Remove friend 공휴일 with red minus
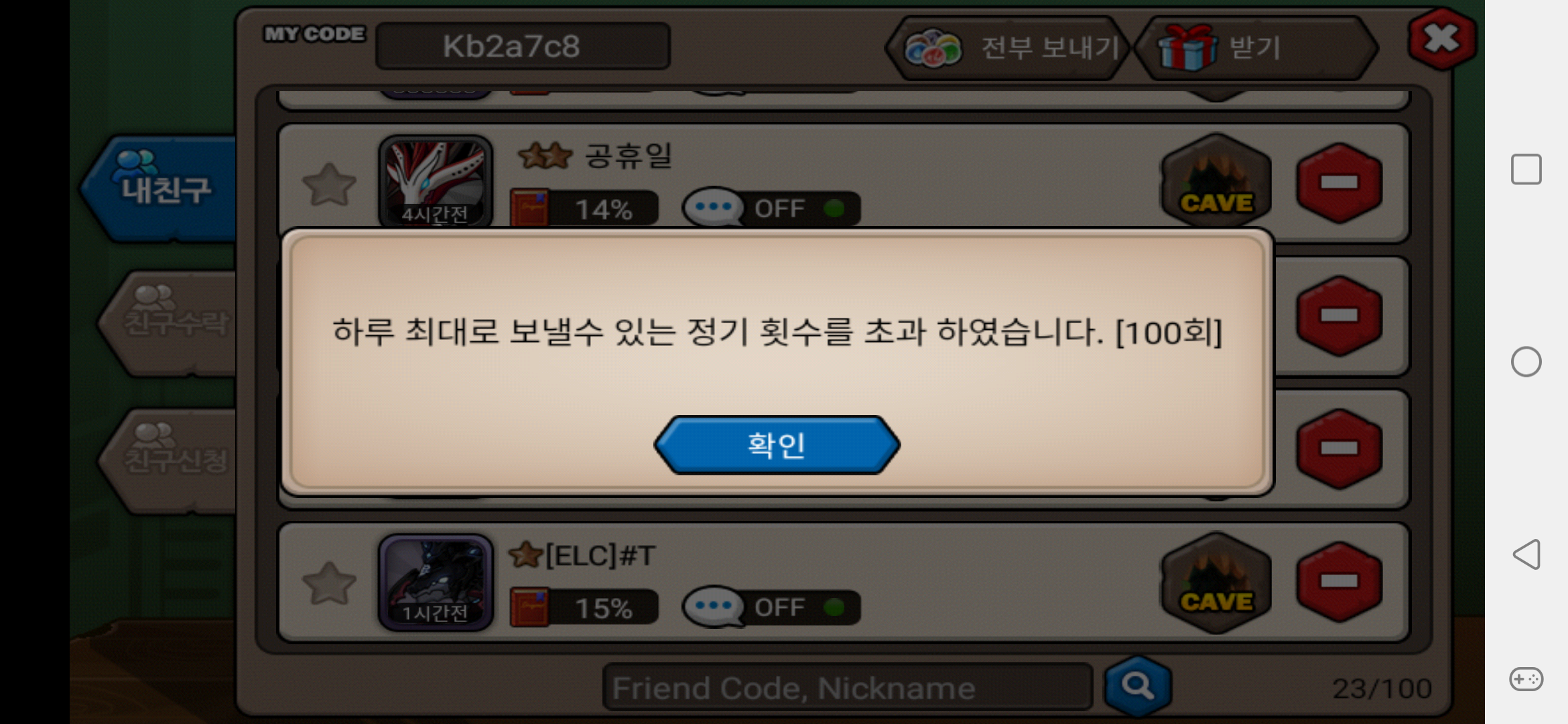1568x724 pixels. coord(1339,182)
